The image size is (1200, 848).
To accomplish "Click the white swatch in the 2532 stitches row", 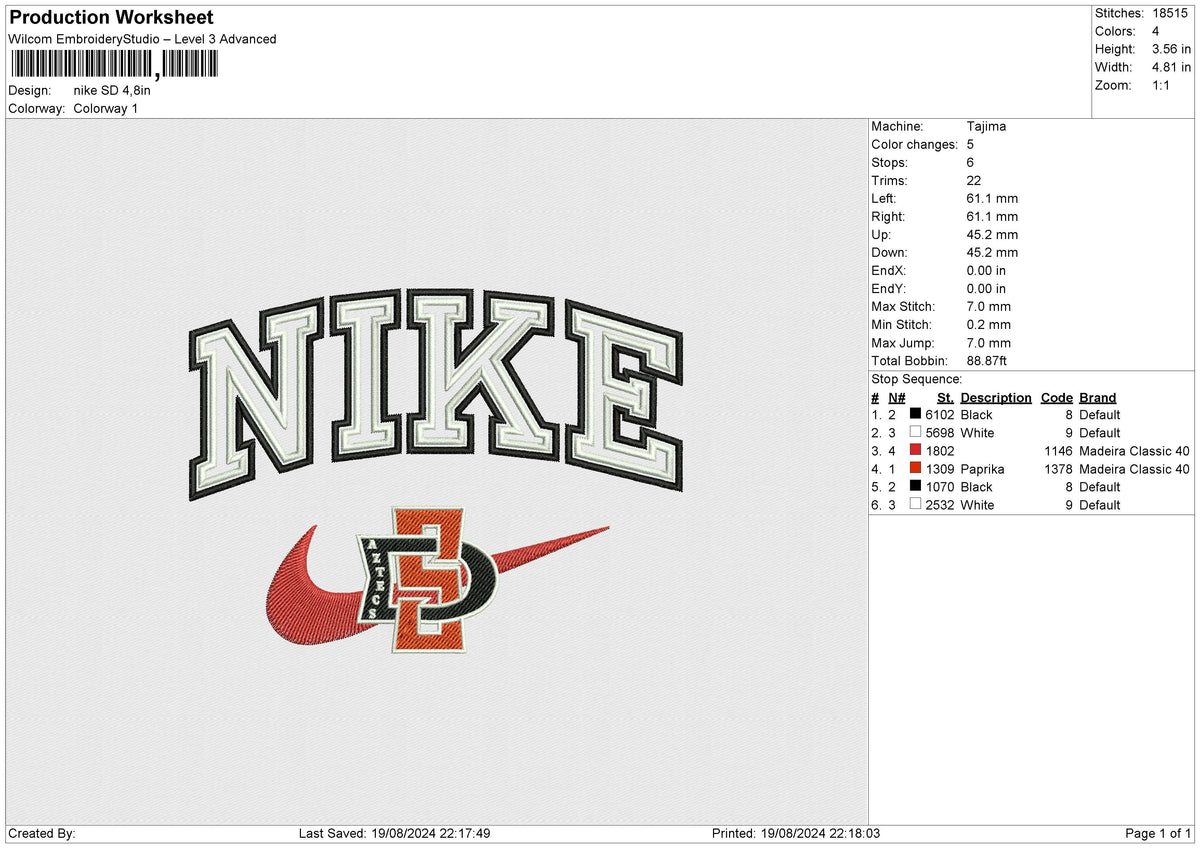I will point(915,505).
